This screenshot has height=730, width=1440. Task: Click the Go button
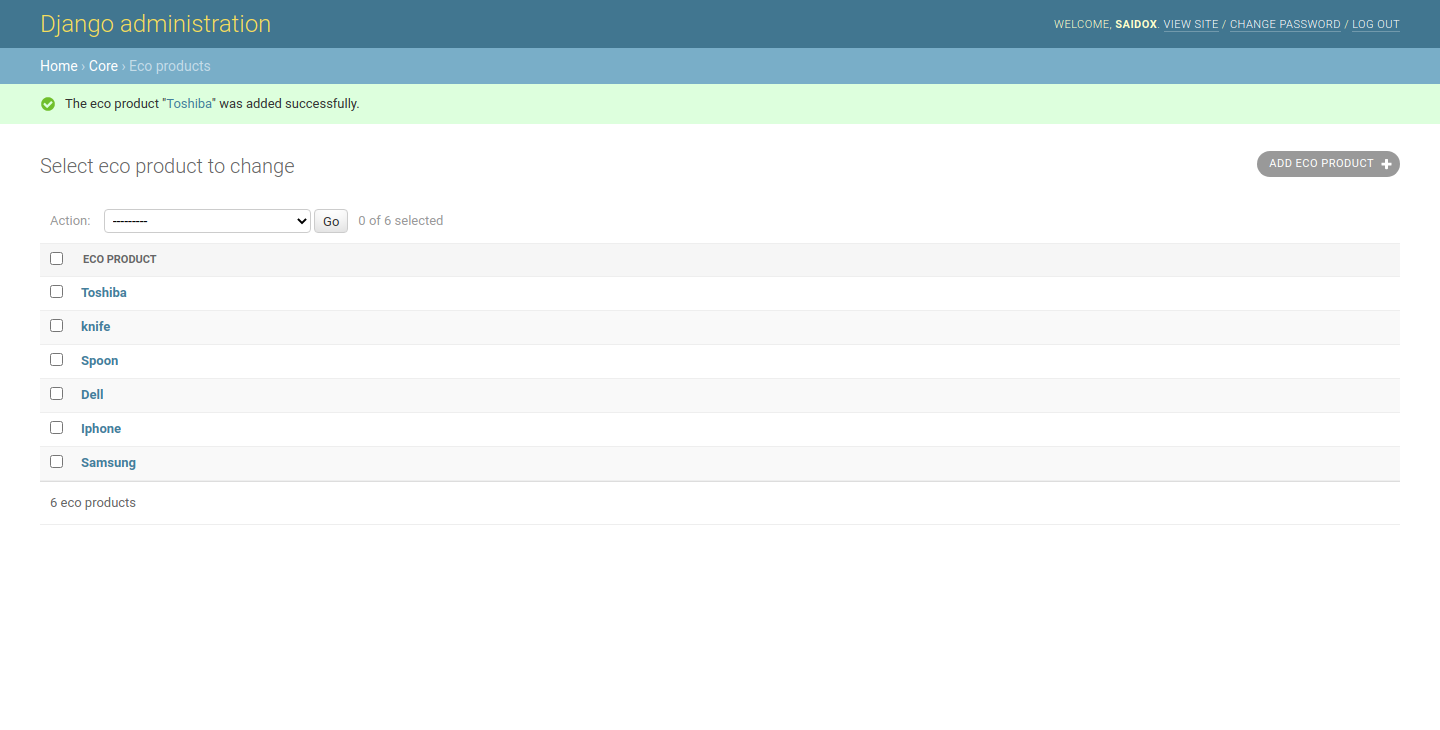(331, 221)
